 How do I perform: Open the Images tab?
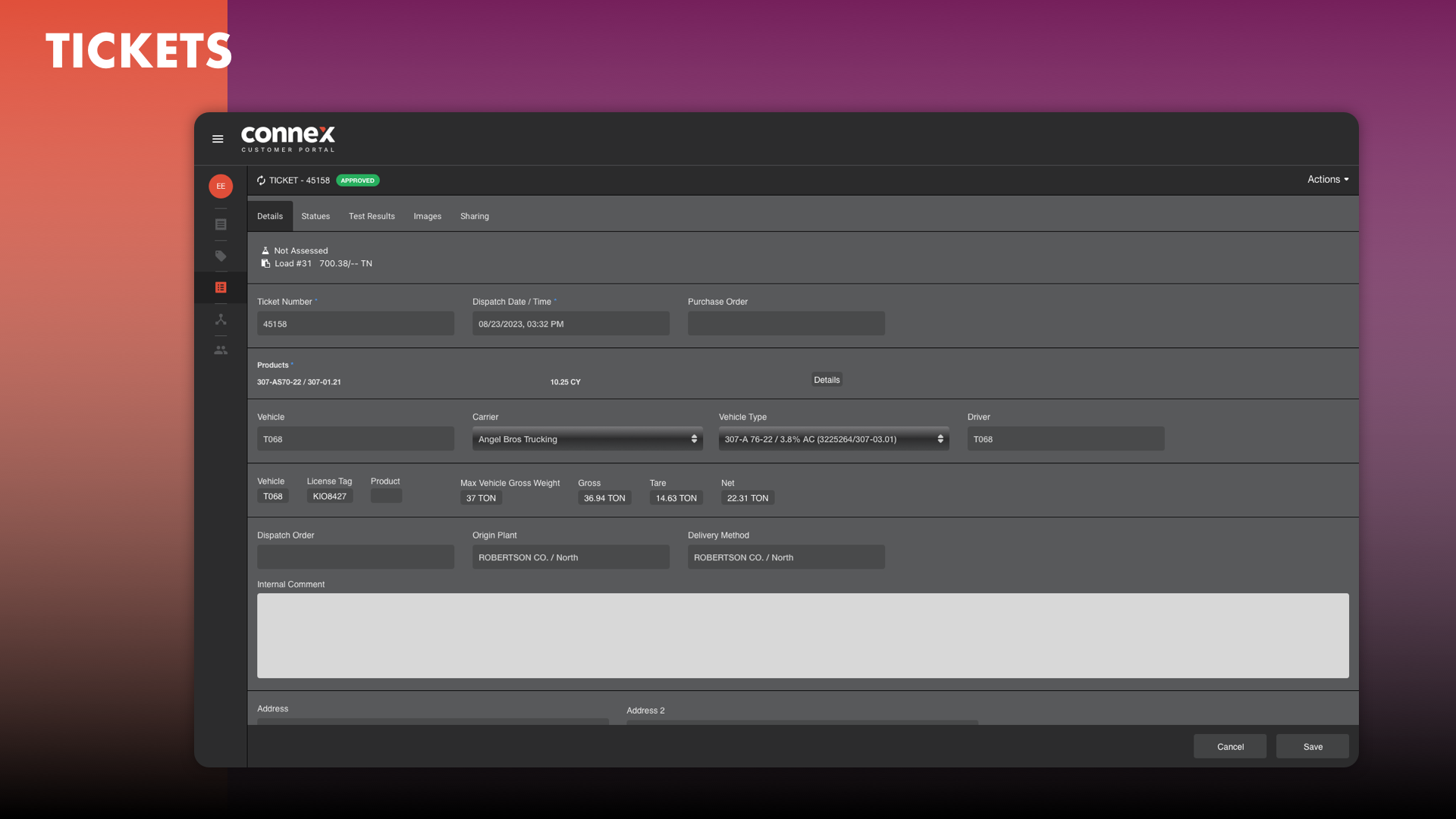pos(428,216)
